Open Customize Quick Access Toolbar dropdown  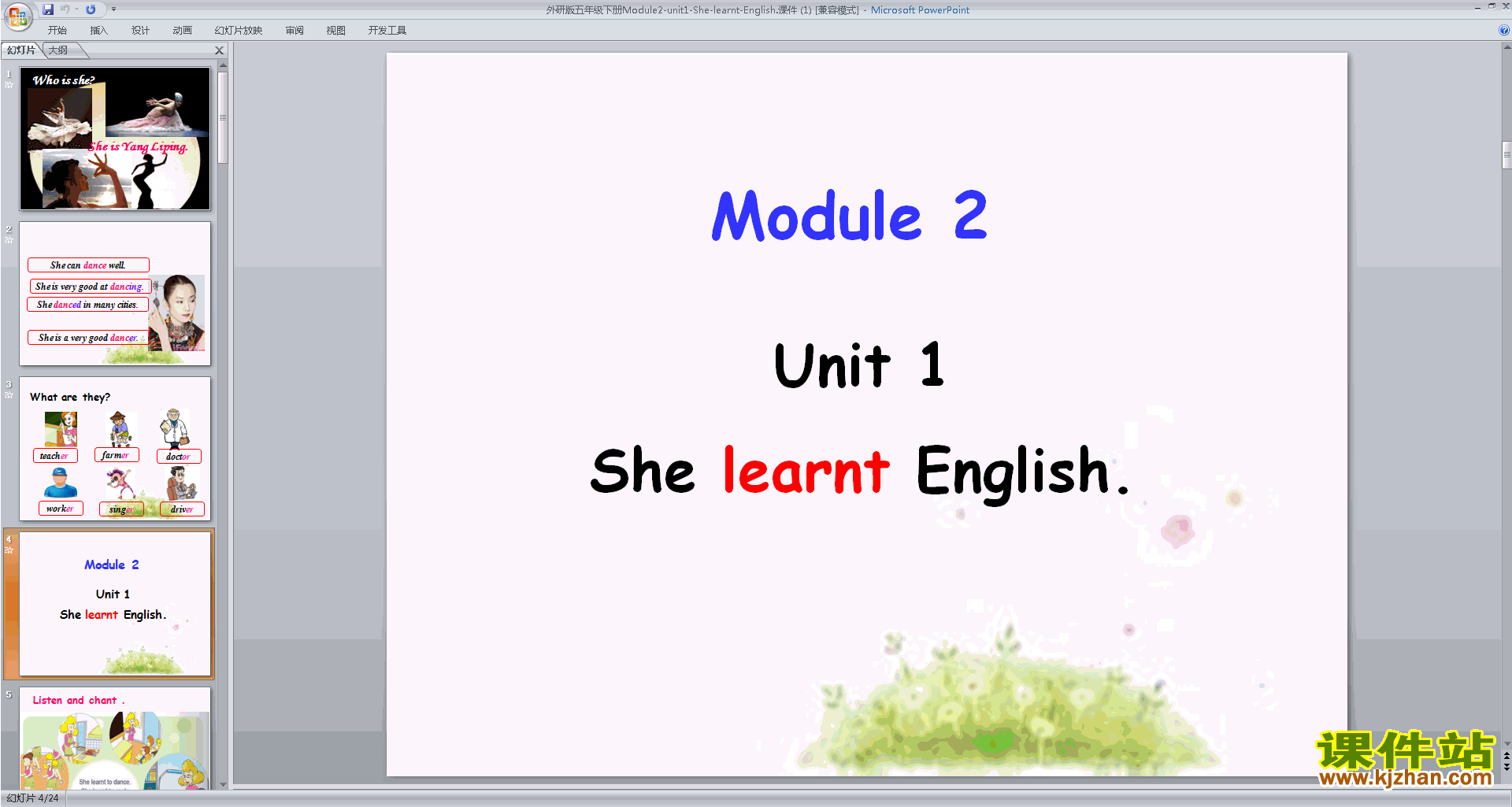pos(113,9)
